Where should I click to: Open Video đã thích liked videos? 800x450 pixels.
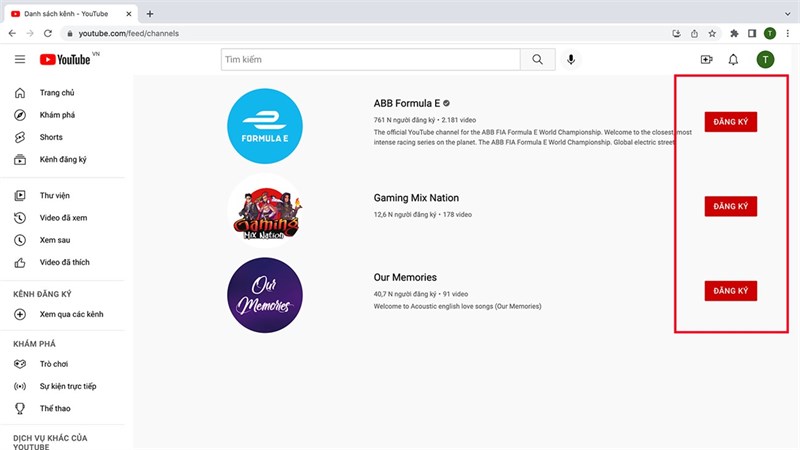coord(64,262)
